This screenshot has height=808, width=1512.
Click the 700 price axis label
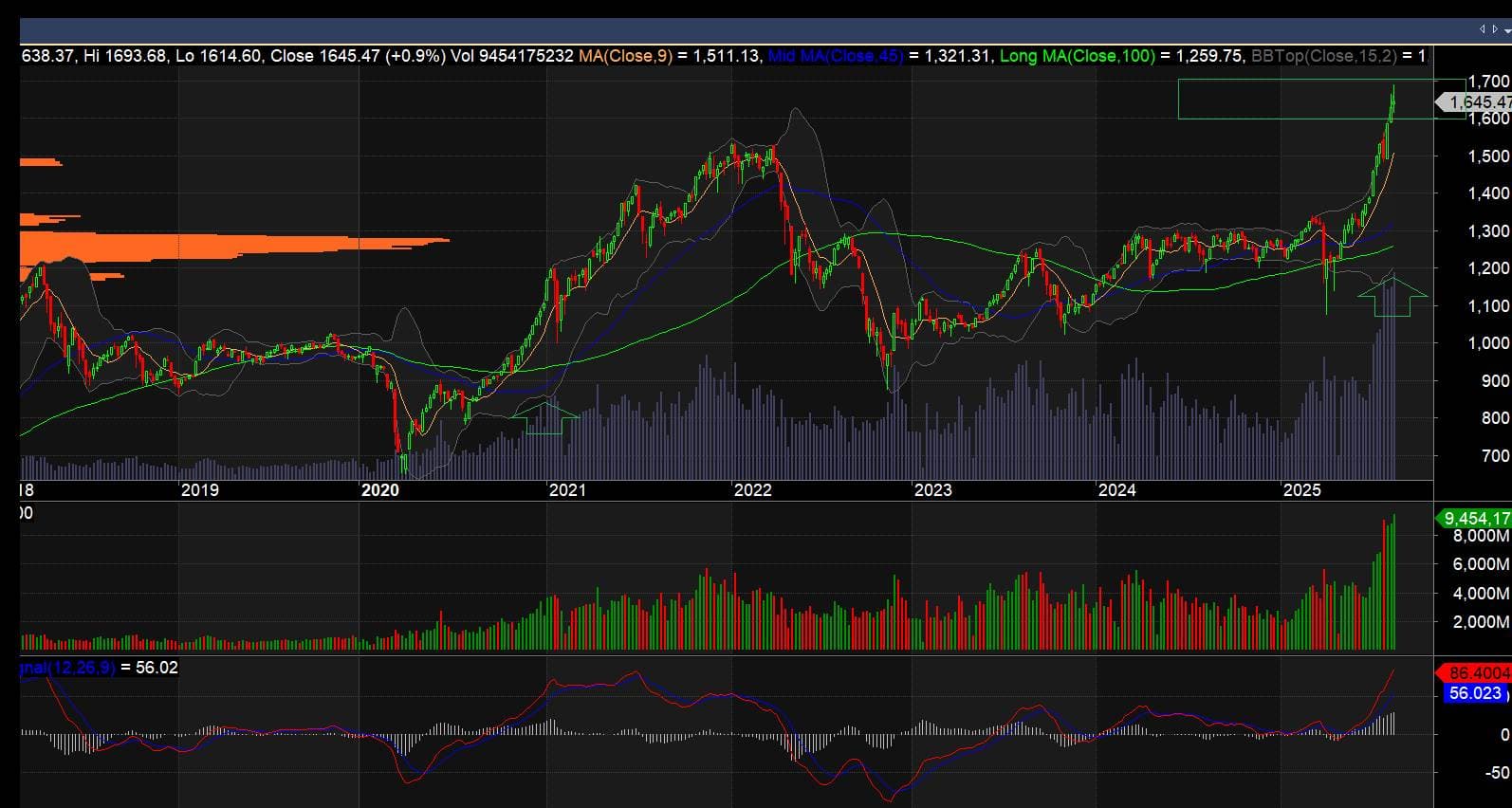click(1495, 456)
